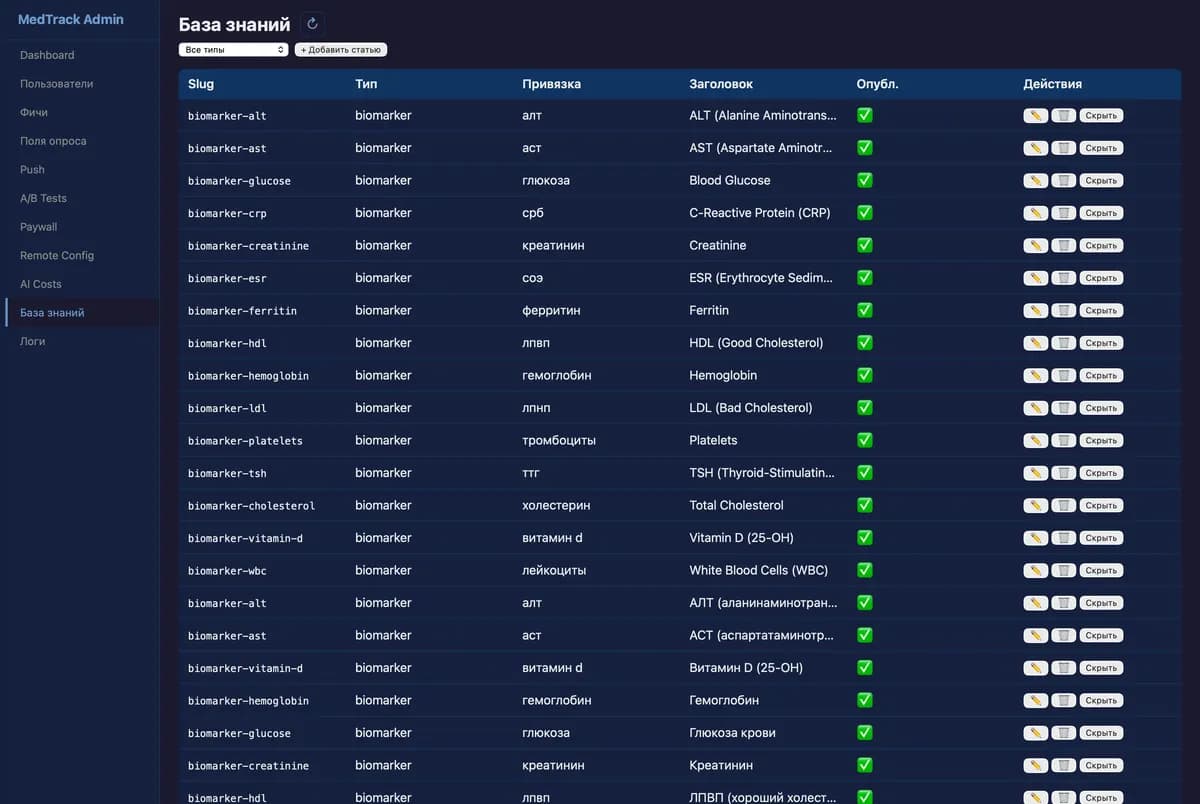The height and width of the screenshot is (804, 1200).
Task: Edit the HDL (Good Cholesterol) row
Action: [1036, 343]
